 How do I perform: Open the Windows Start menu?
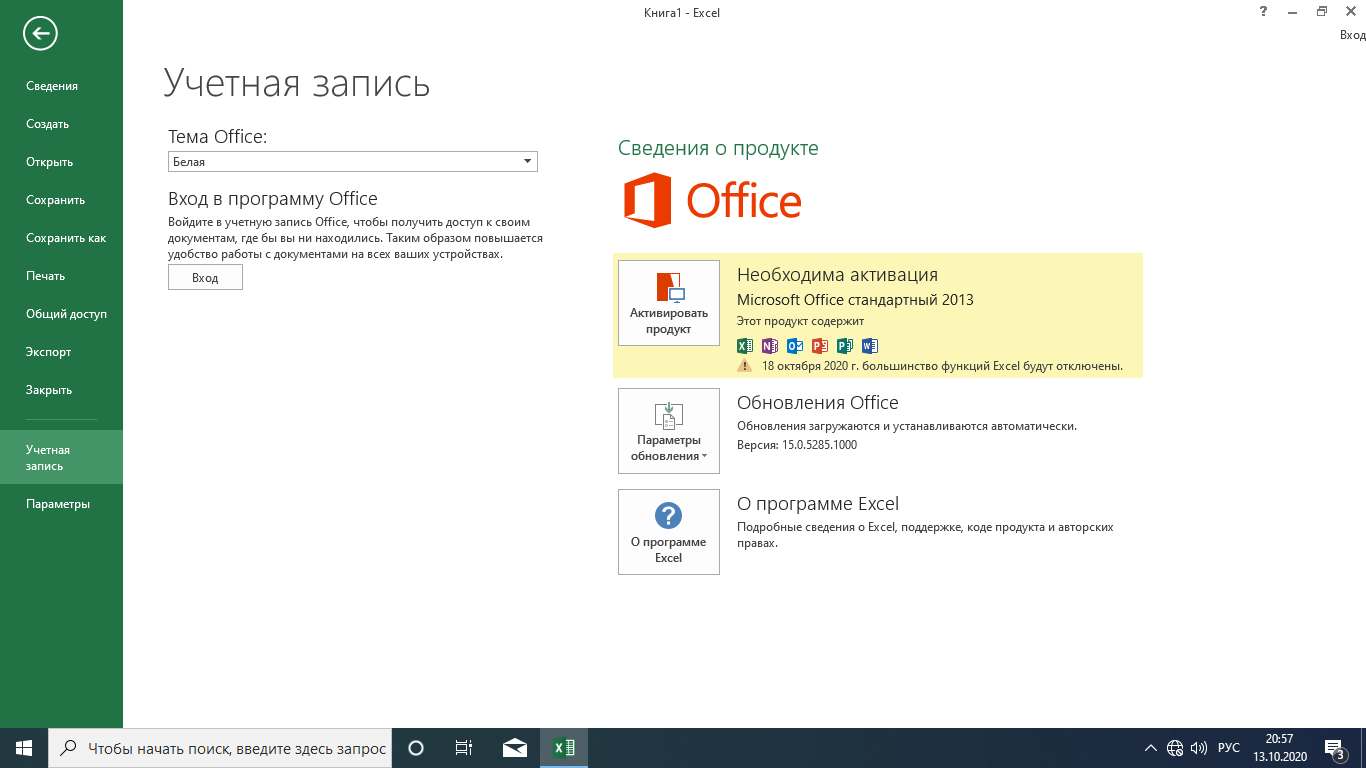coord(24,748)
